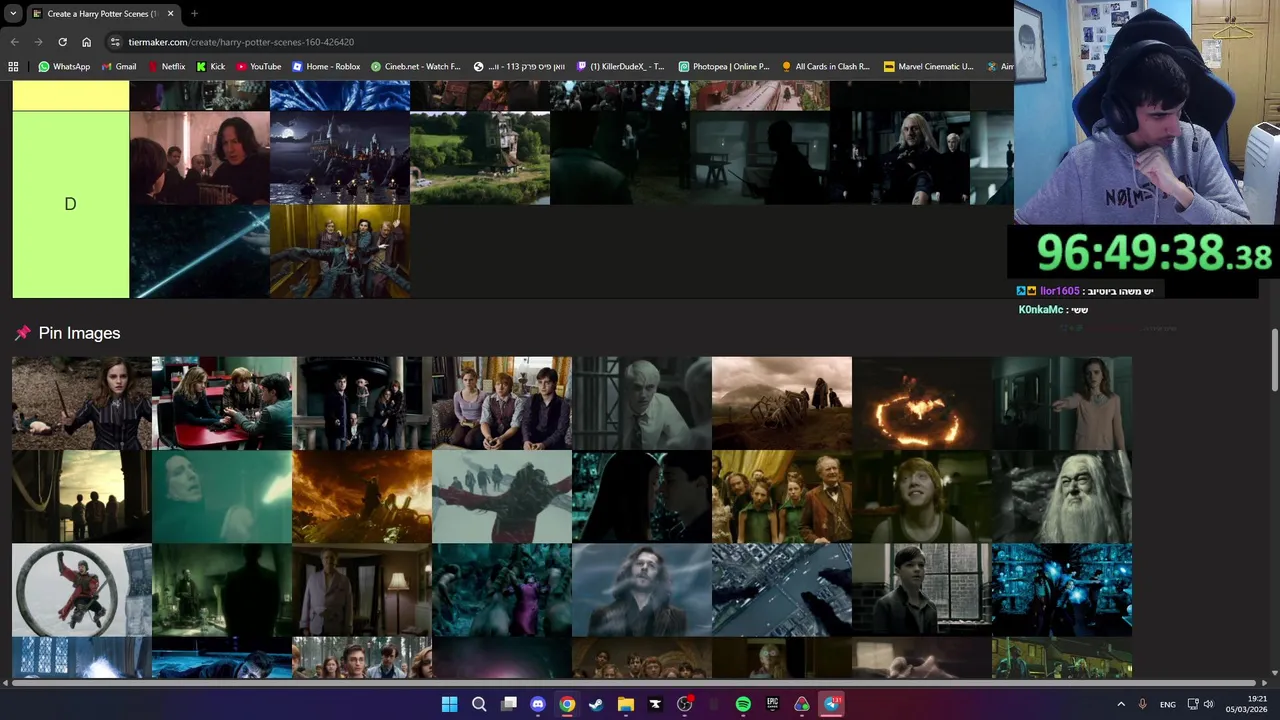Go back with the browser back arrow
Viewport: 1280px width, 720px height.
tap(14, 42)
